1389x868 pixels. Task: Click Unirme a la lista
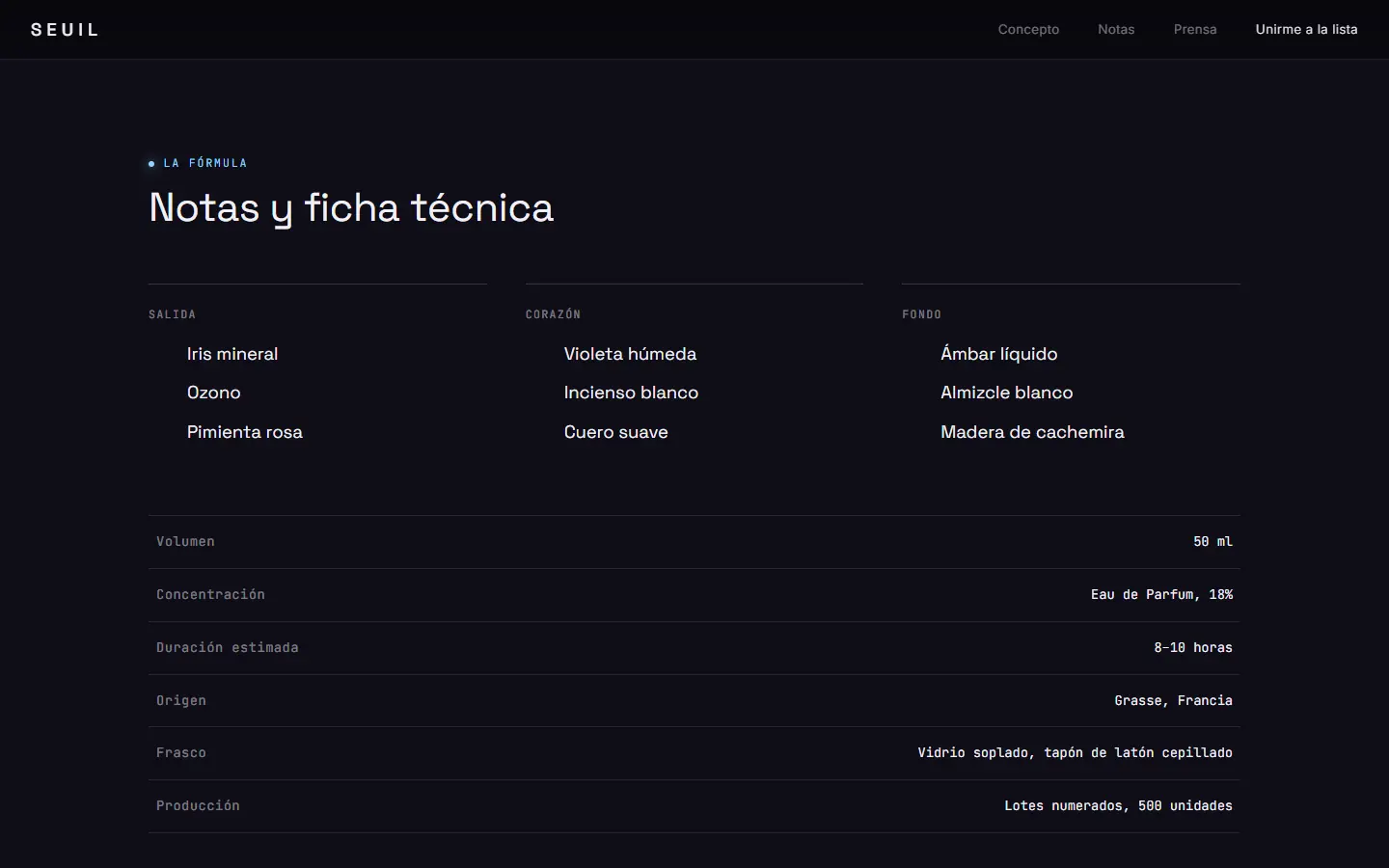tap(1306, 30)
